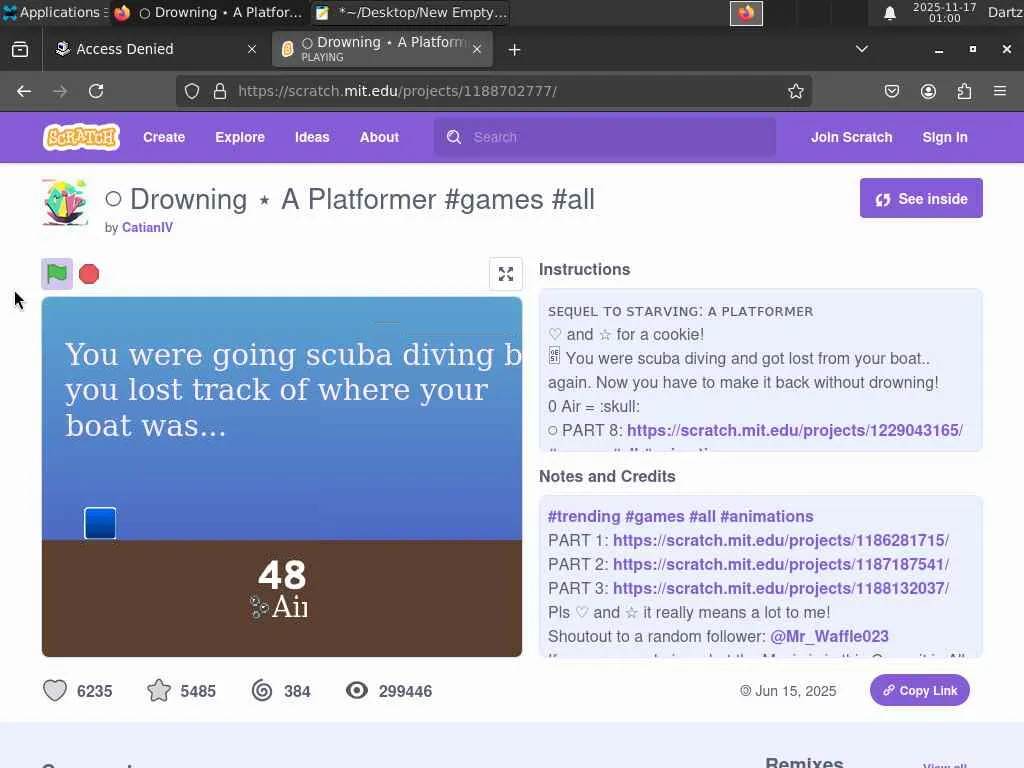Image resolution: width=1024 pixels, height=768 pixels.
Task: Click the Firefox workspace thumbnail in top panel
Action: (x=746, y=13)
